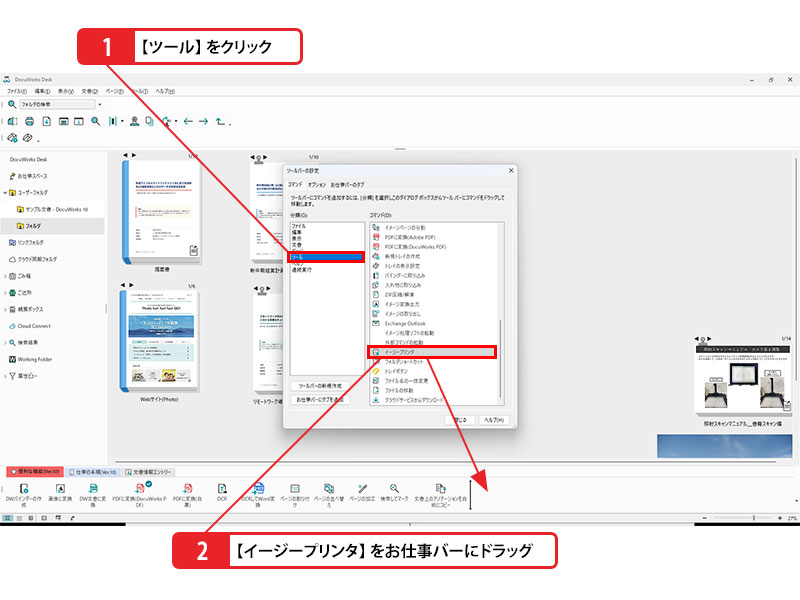The height and width of the screenshot is (600, 800).
Task: Open the 文書 menu
Action: point(90,91)
